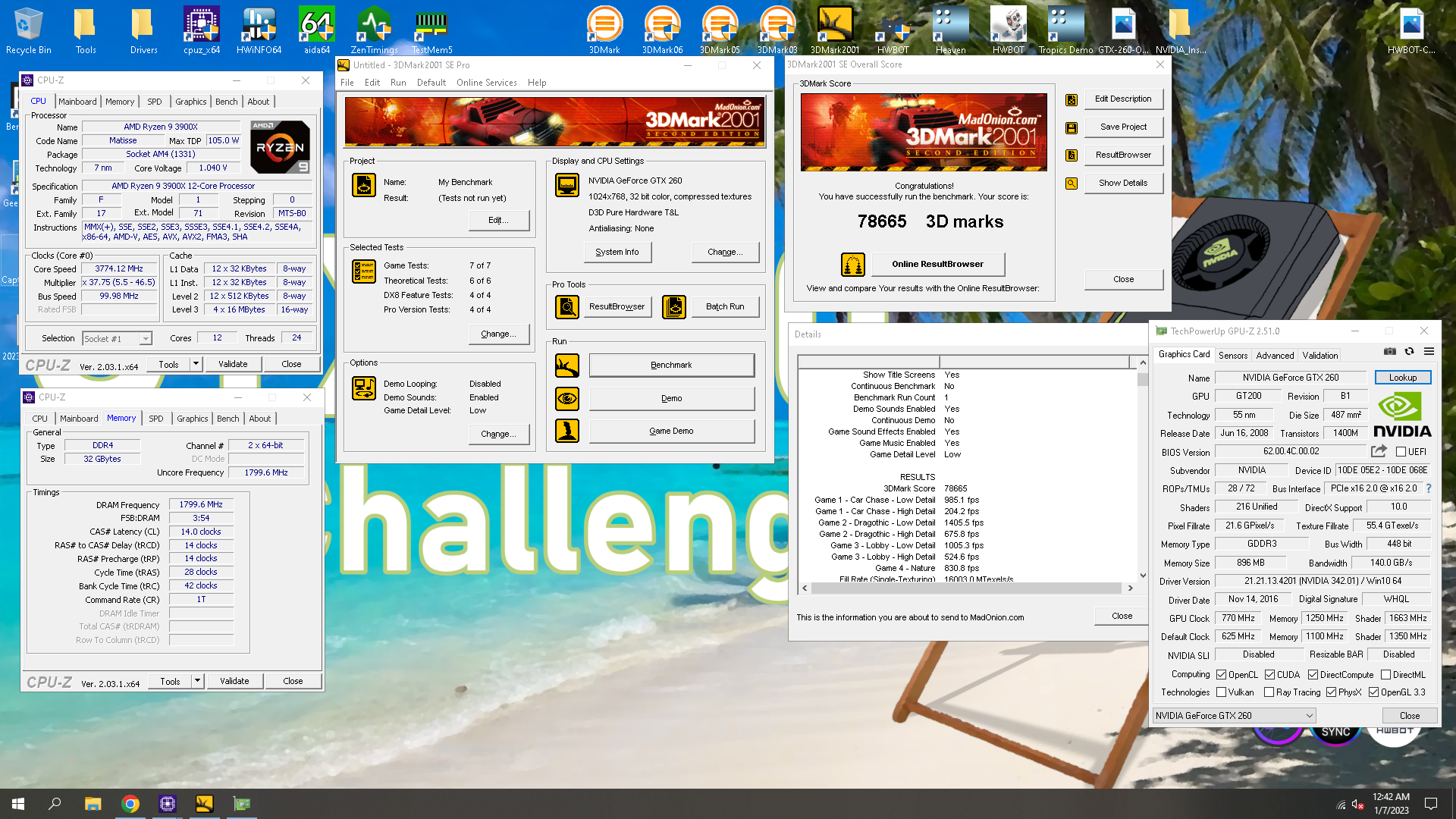Open the cpuz_x64 desktop shortcut
The image size is (1456, 819).
(x=202, y=30)
